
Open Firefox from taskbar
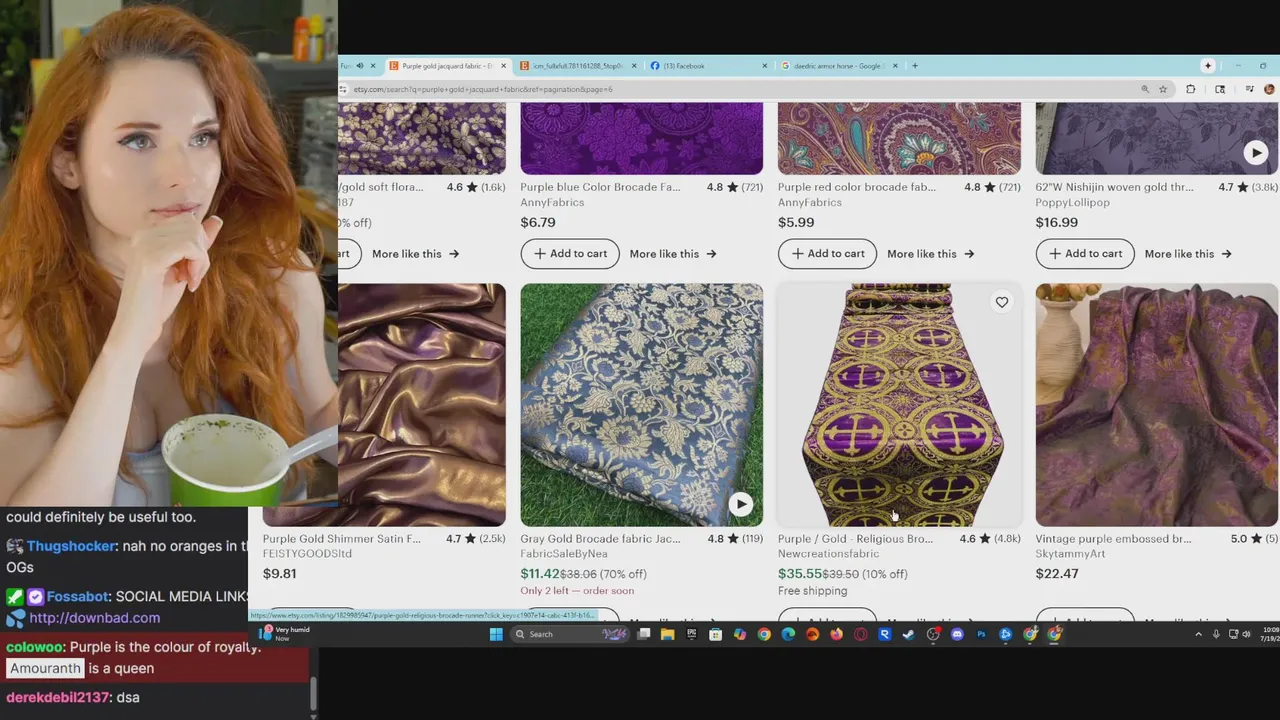pyautogui.click(x=836, y=634)
